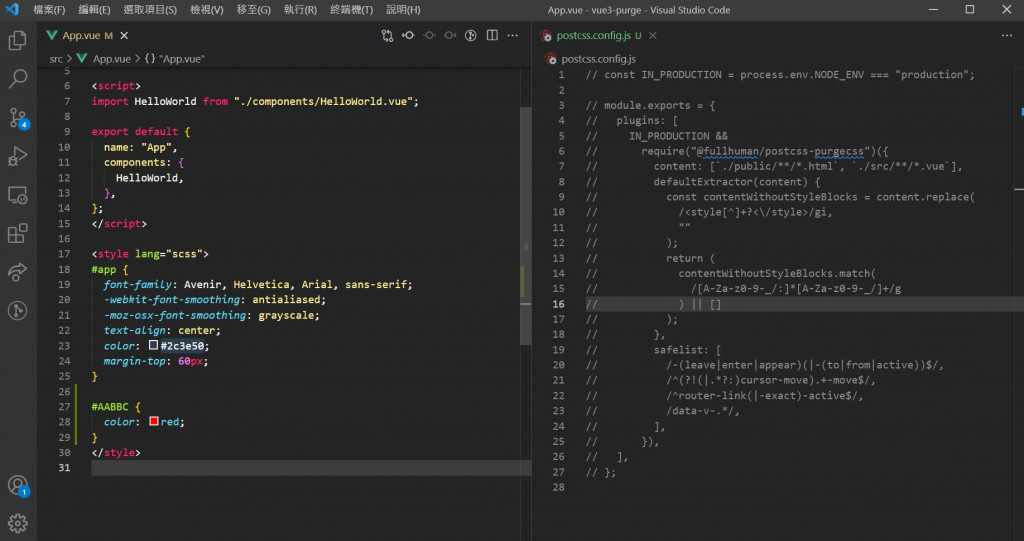Open color picker for the #2c3e50 swatch
The image size is (1024, 541).
click(x=153, y=345)
